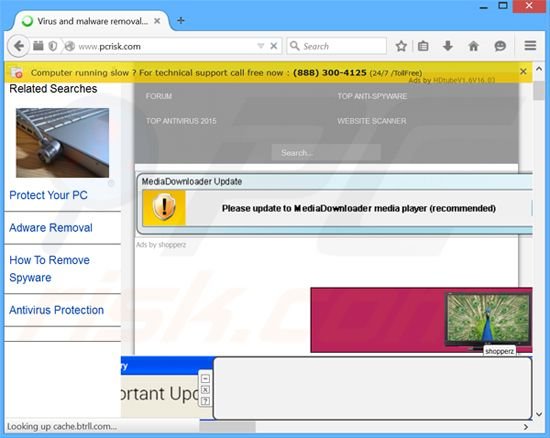The height and width of the screenshot is (438, 550).
Task: Follow the Antivirus Protection link
Action: click(x=56, y=310)
